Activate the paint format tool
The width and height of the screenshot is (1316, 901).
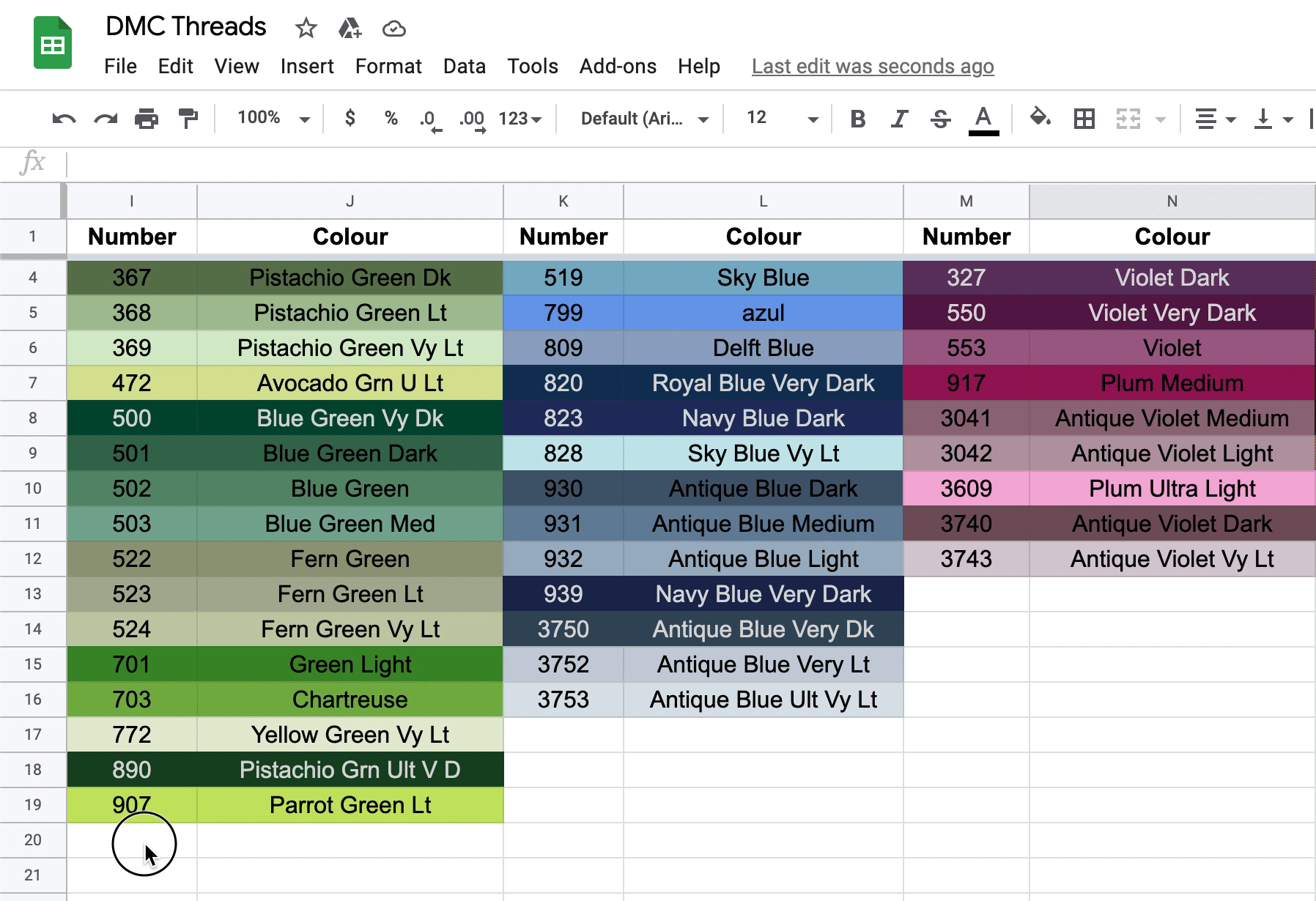coord(188,118)
